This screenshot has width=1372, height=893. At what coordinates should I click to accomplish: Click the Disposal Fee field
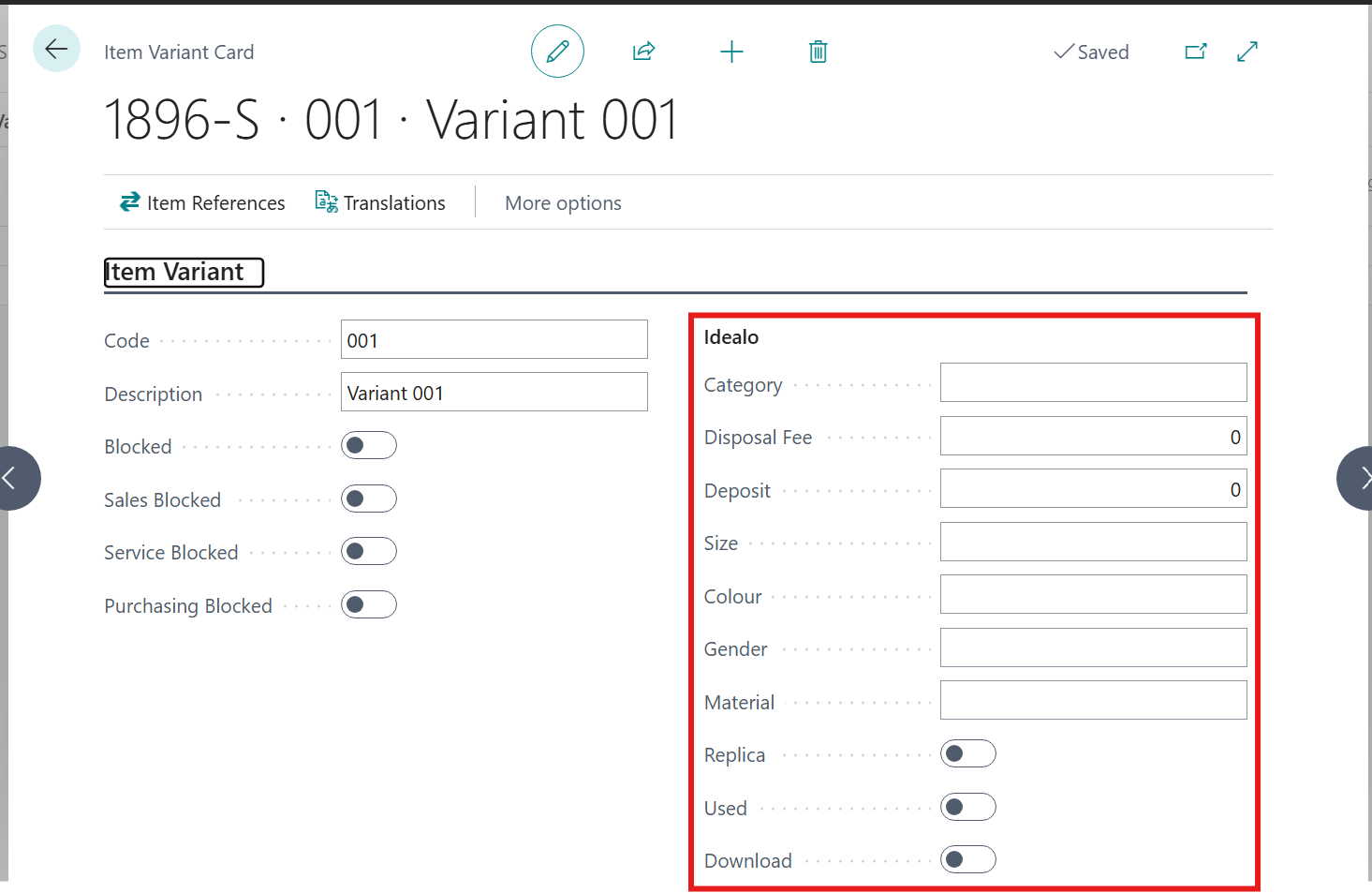pos(1093,437)
